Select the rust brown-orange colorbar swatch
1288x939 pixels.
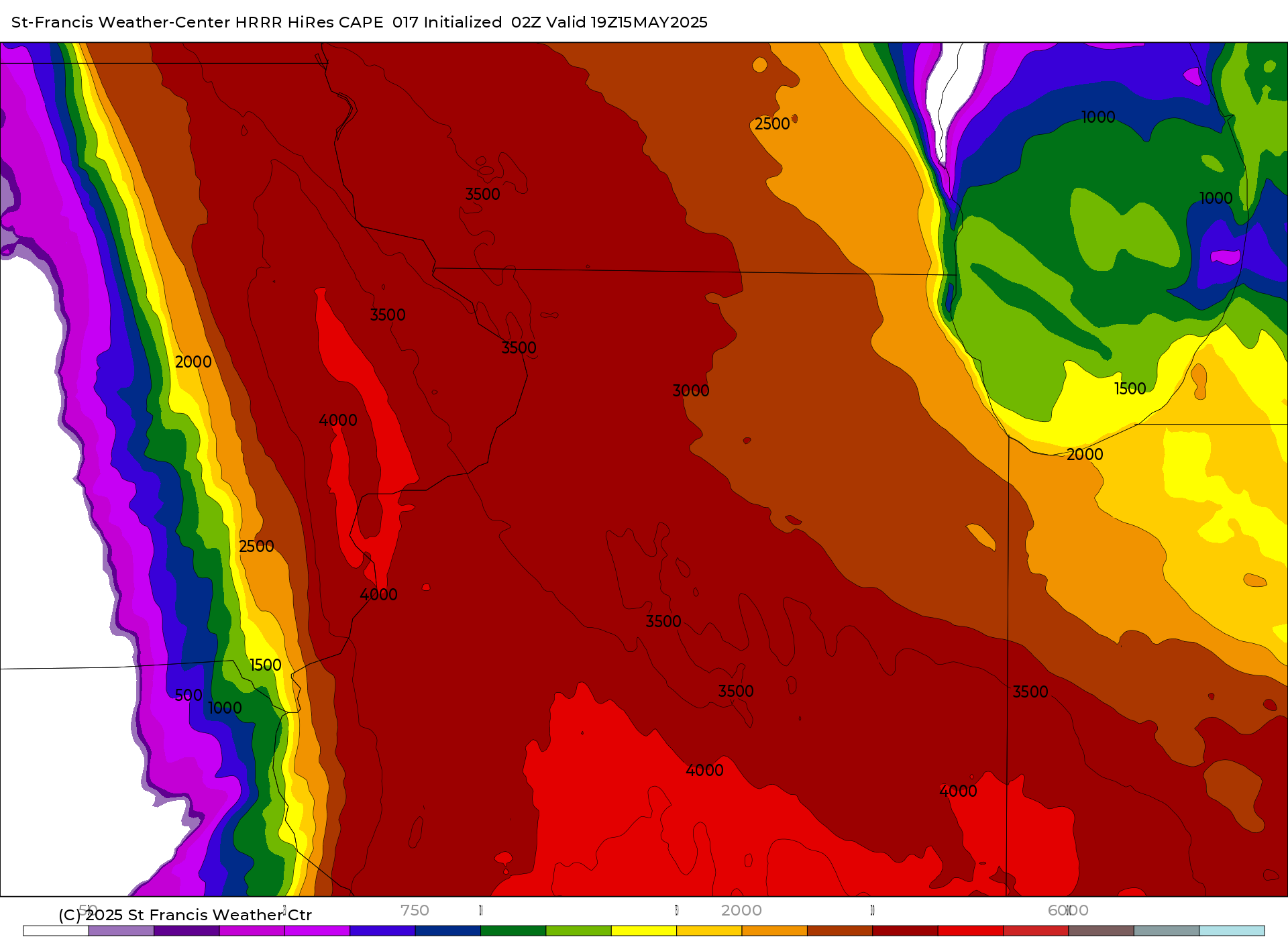coord(840,931)
